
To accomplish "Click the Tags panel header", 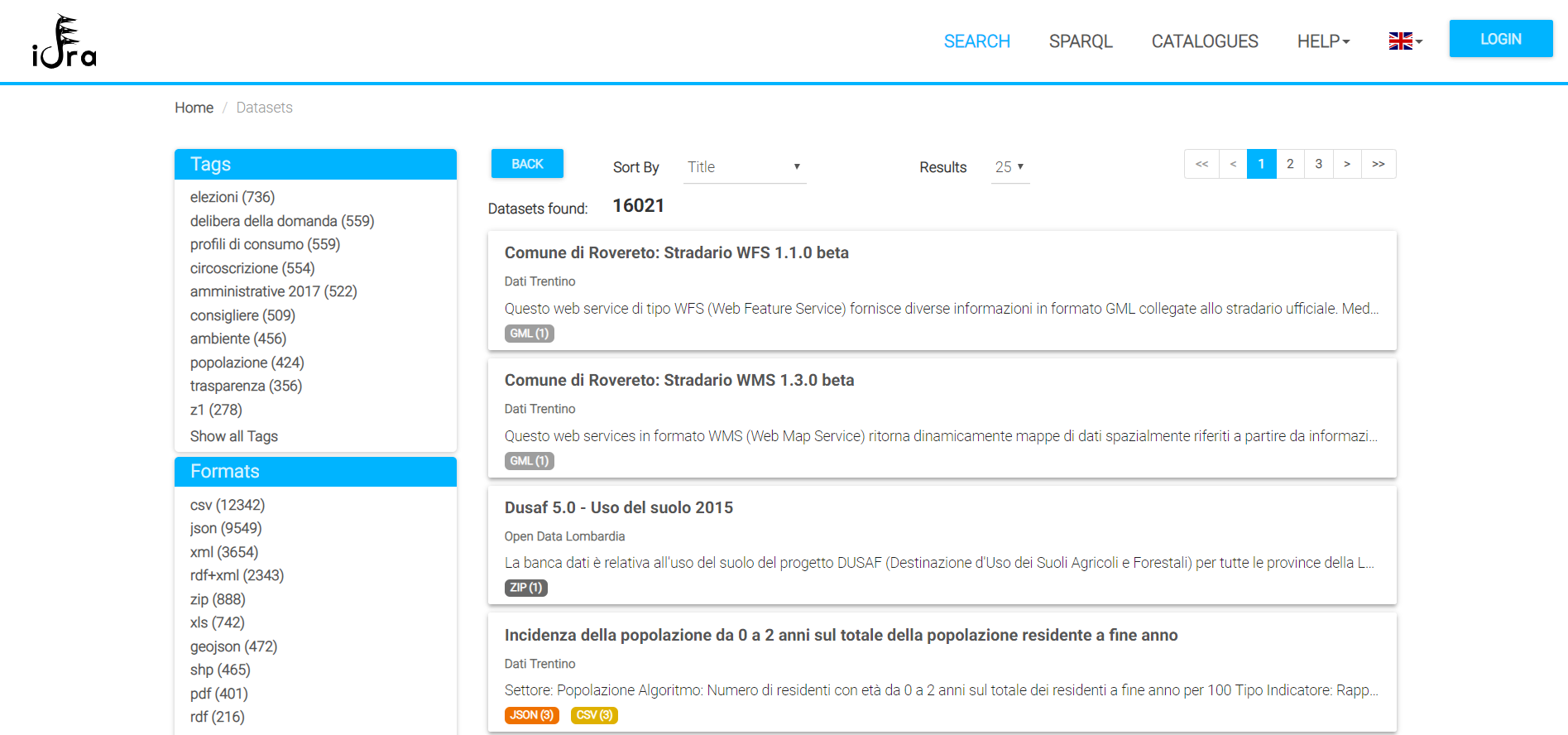I will tap(315, 164).
